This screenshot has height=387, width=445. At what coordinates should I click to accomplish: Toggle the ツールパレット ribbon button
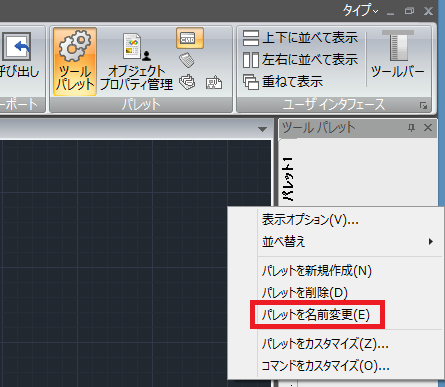[x=75, y=62]
